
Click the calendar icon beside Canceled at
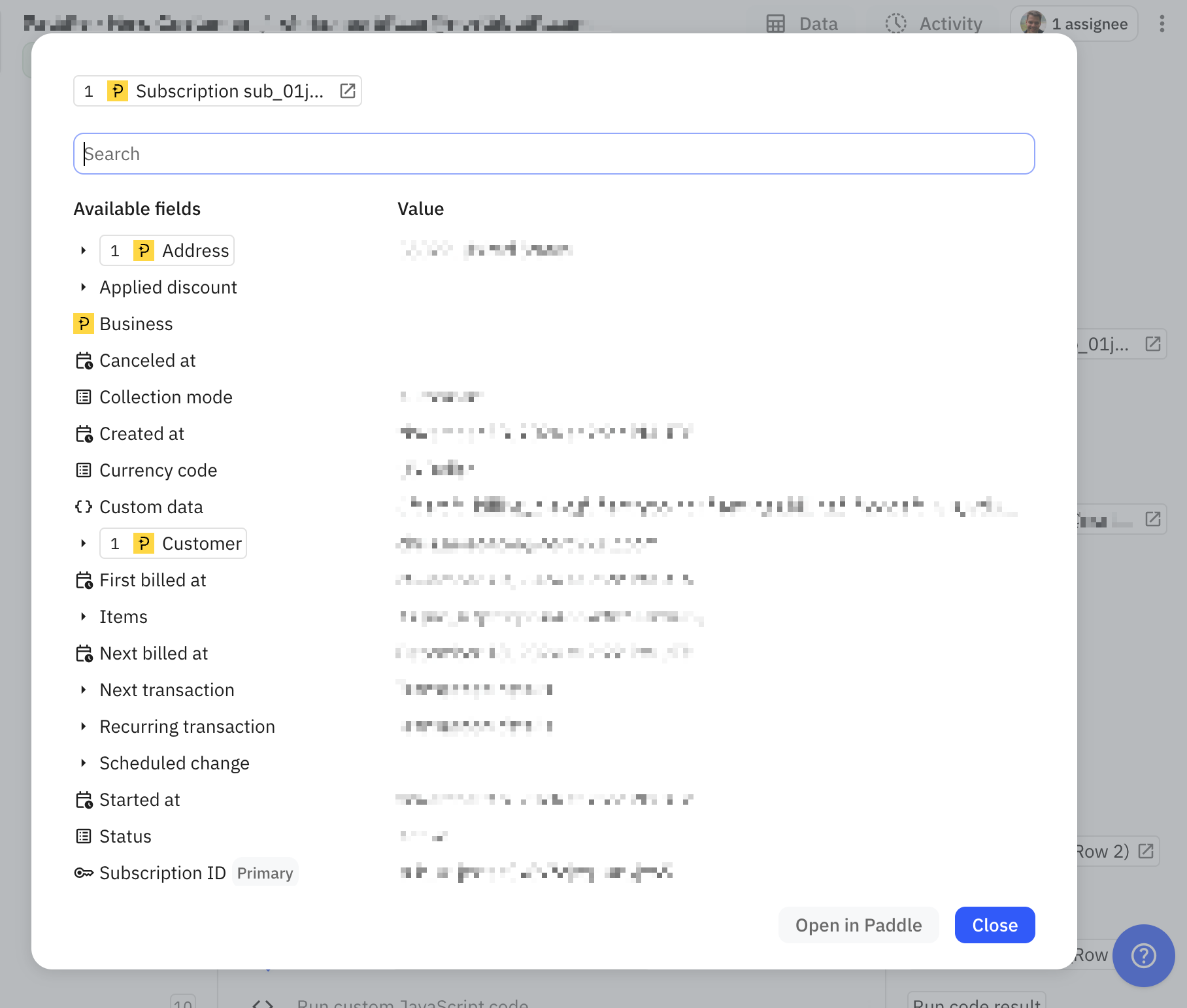tap(84, 360)
